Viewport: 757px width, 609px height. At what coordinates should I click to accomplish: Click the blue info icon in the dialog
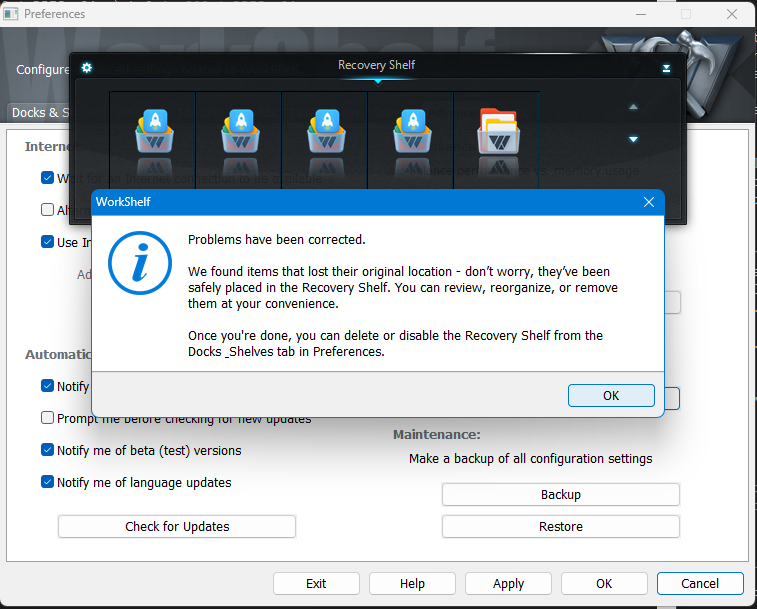click(134, 262)
